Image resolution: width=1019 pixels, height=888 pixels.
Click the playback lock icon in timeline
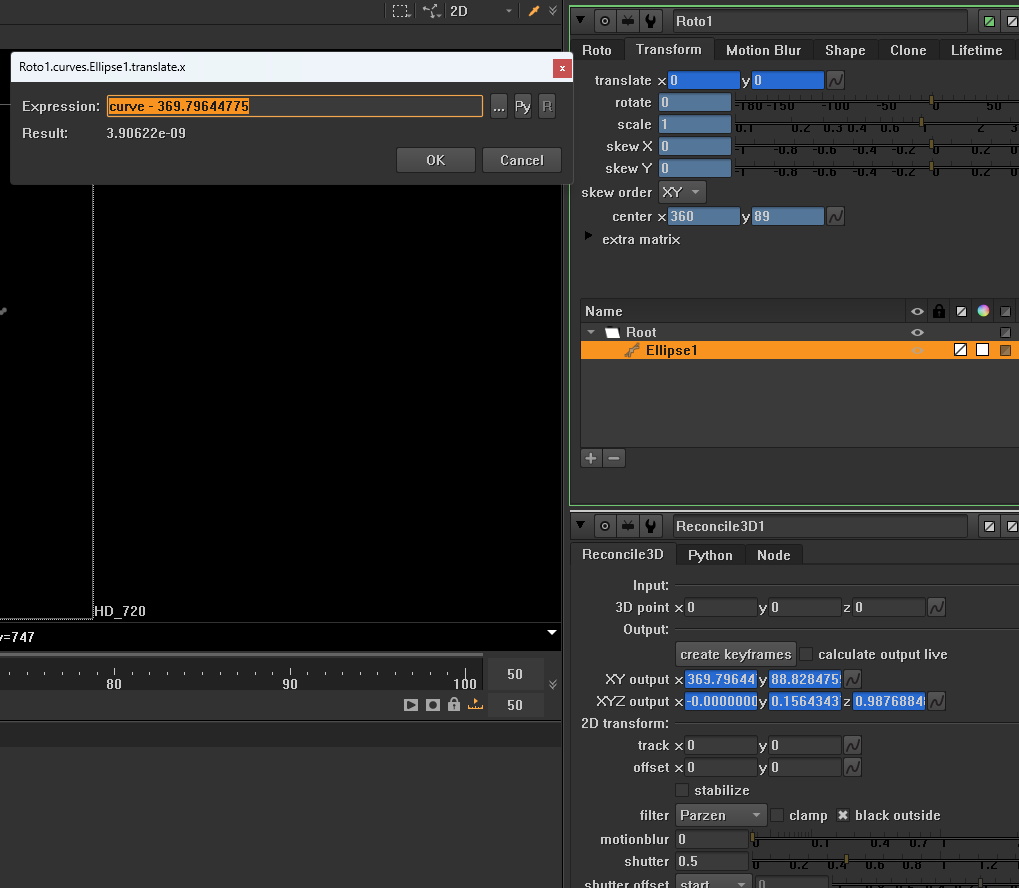[454, 705]
